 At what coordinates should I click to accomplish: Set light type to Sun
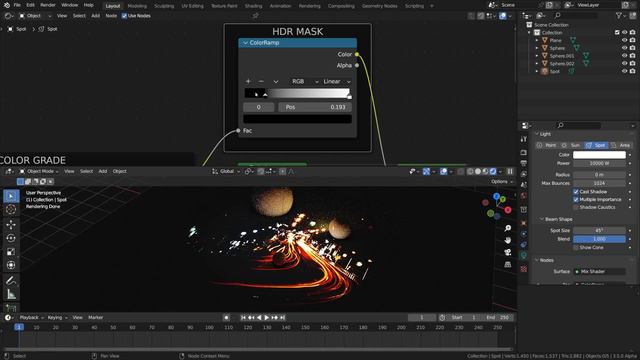tap(571, 145)
